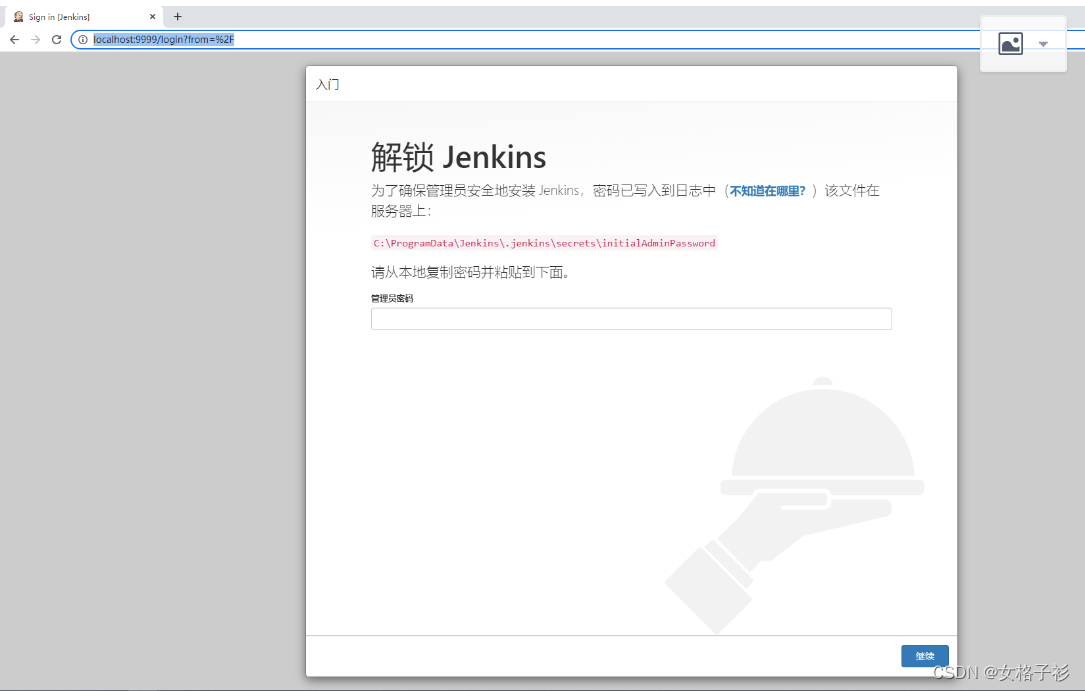Image resolution: width=1085 pixels, height=691 pixels.
Task: Click the image picture icon at top right
Action: click(1010, 44)
